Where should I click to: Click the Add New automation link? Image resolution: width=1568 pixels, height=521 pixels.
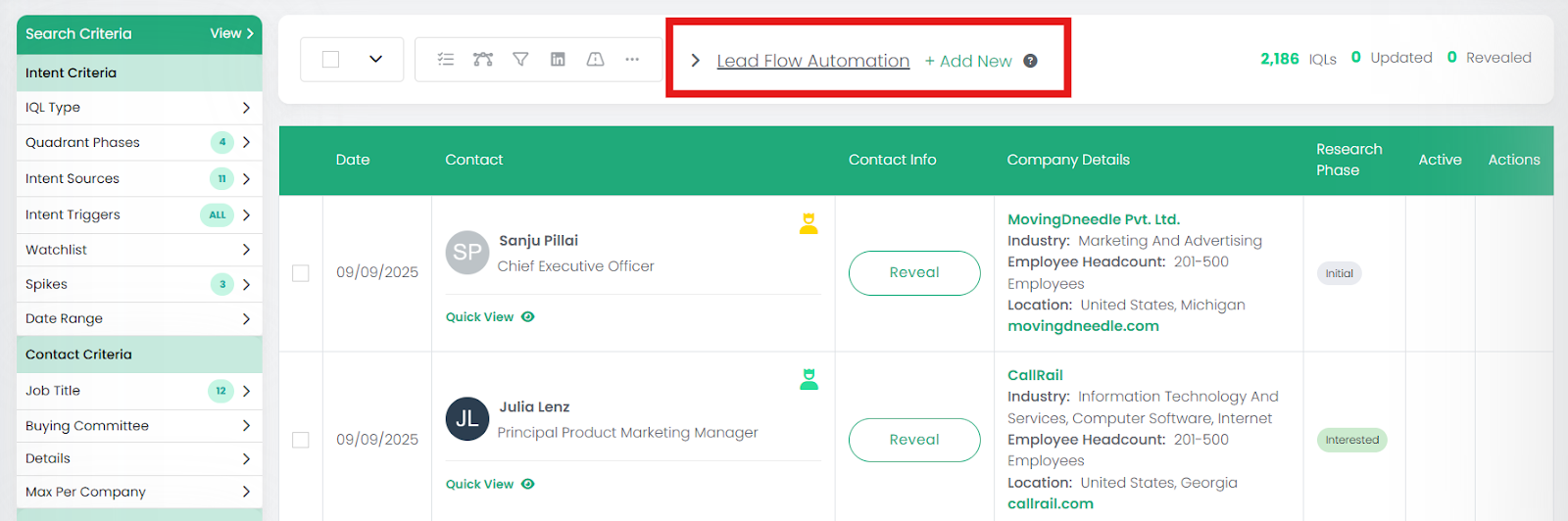pos(967,61)
